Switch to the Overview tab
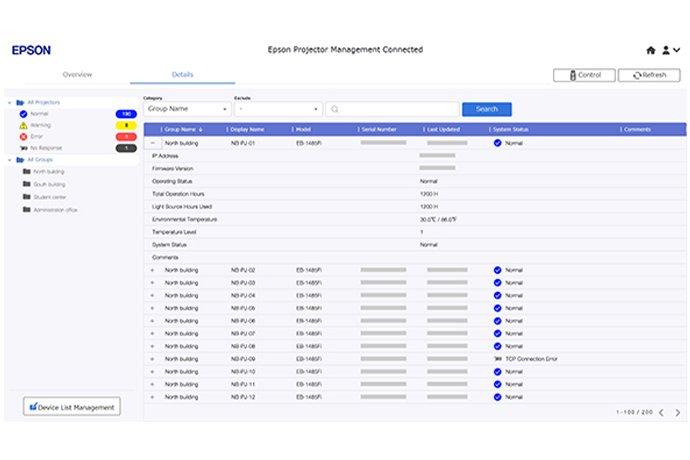Image resolution: width=690 pixels, height=460 pixels. coord(77,75)
